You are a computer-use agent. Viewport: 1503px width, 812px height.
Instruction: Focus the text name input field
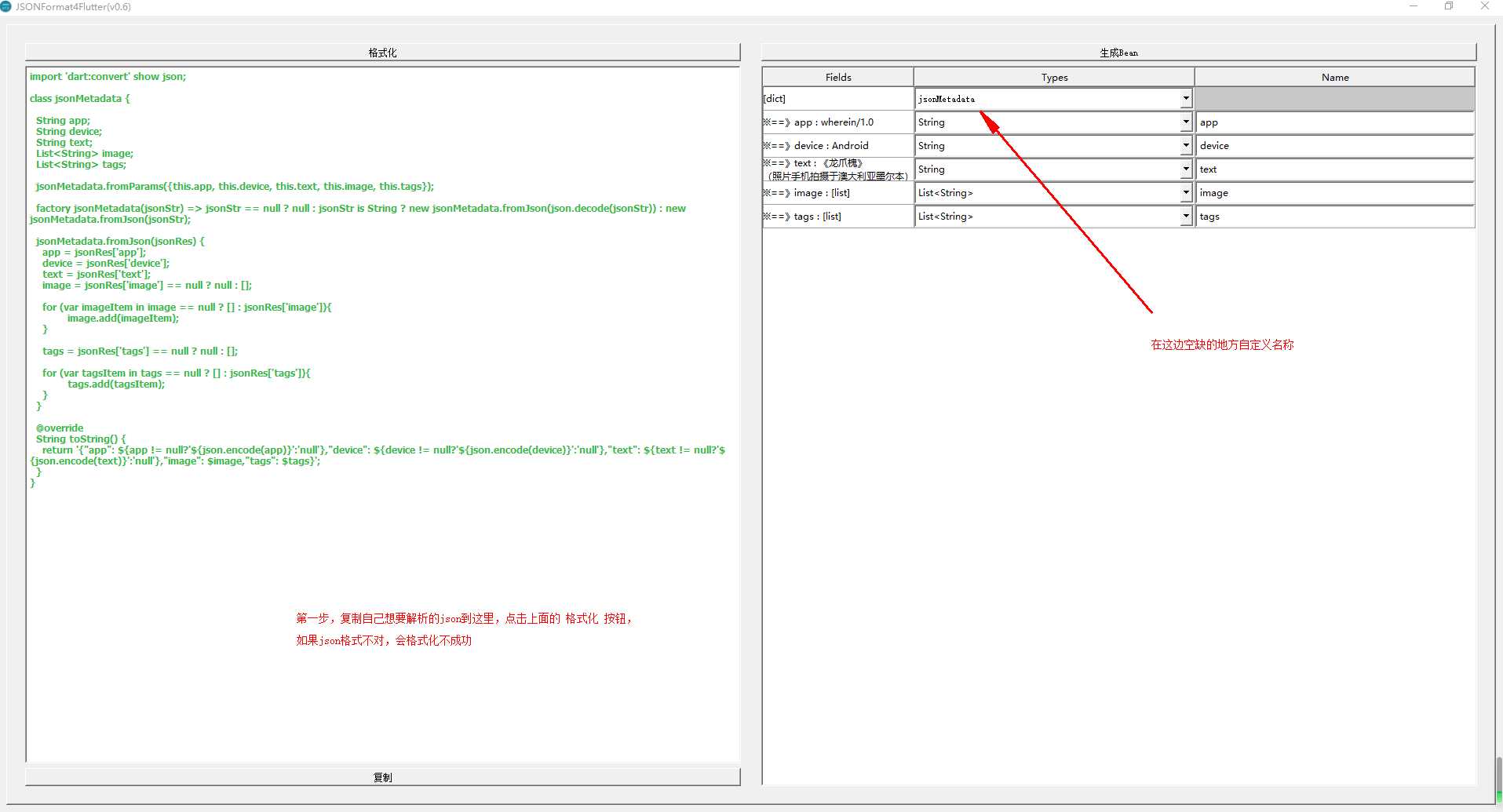click(1334, 169)
